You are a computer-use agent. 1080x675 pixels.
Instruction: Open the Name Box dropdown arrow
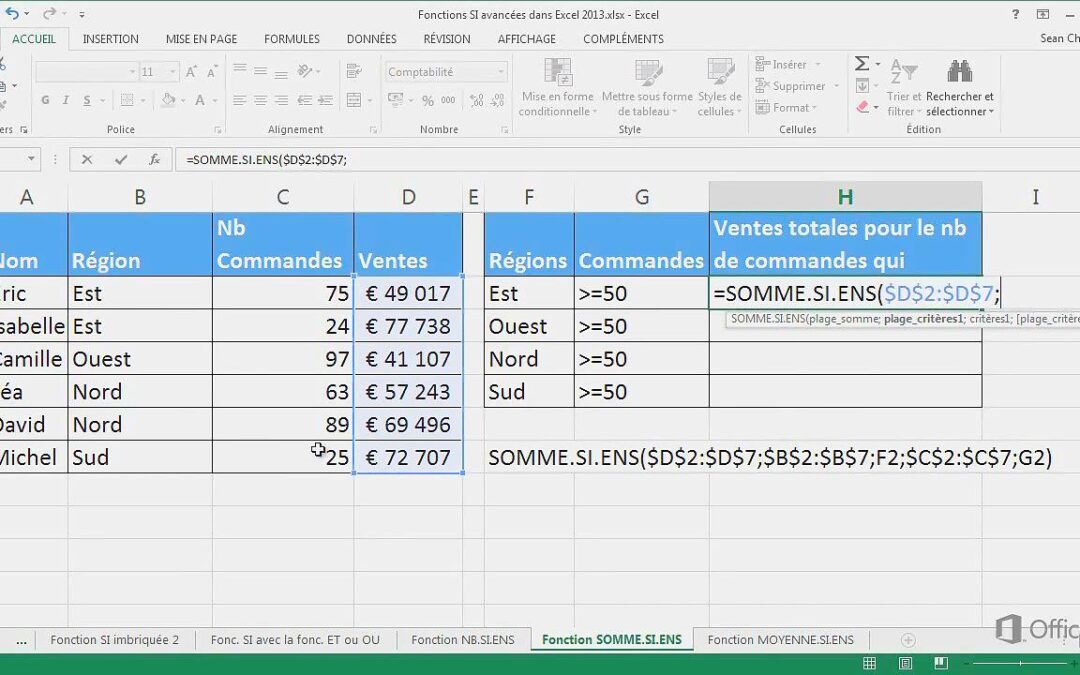click(x=31, y=159)
